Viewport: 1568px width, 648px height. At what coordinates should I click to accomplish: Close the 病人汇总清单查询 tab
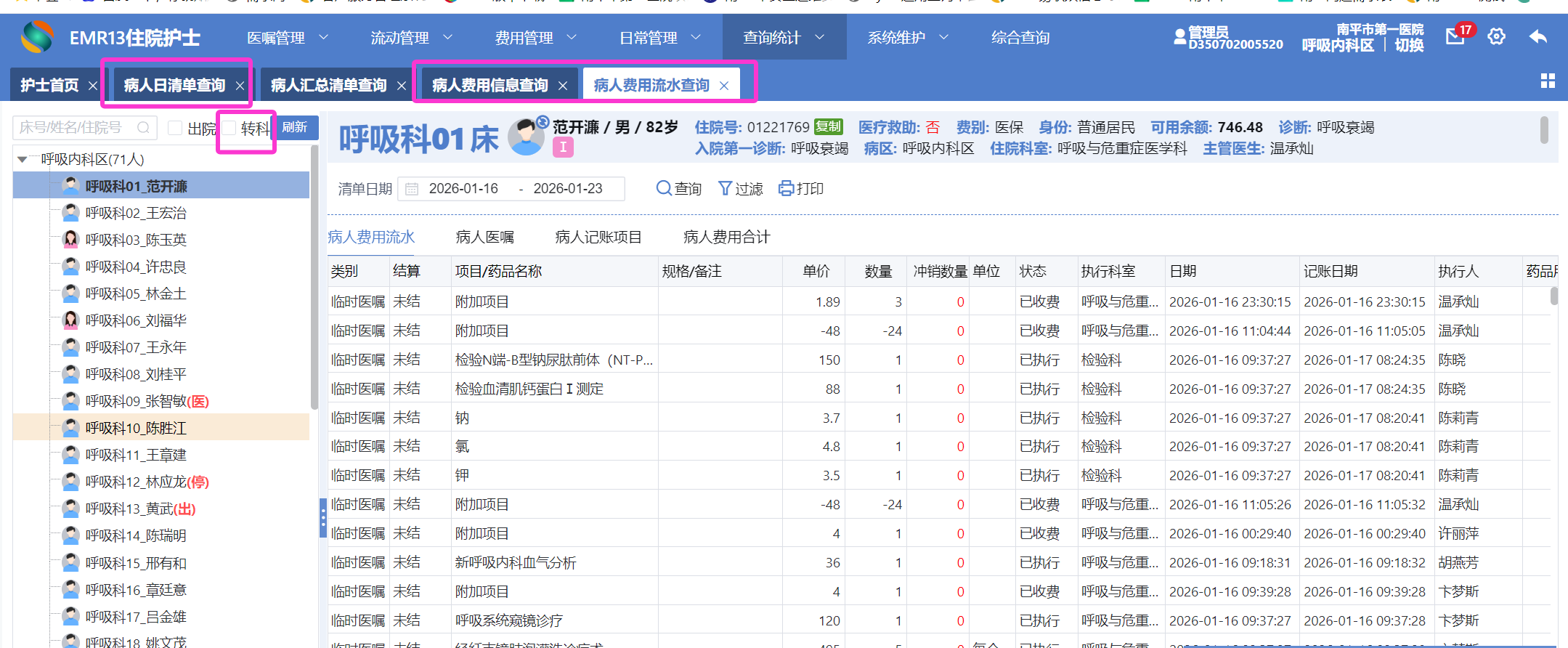pyautogui.click(x=401, y=86)
